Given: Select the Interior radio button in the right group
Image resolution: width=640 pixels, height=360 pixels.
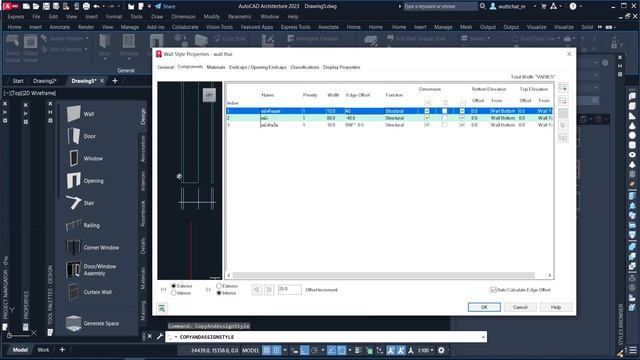Looking at the screenshot, I should 219,293.
